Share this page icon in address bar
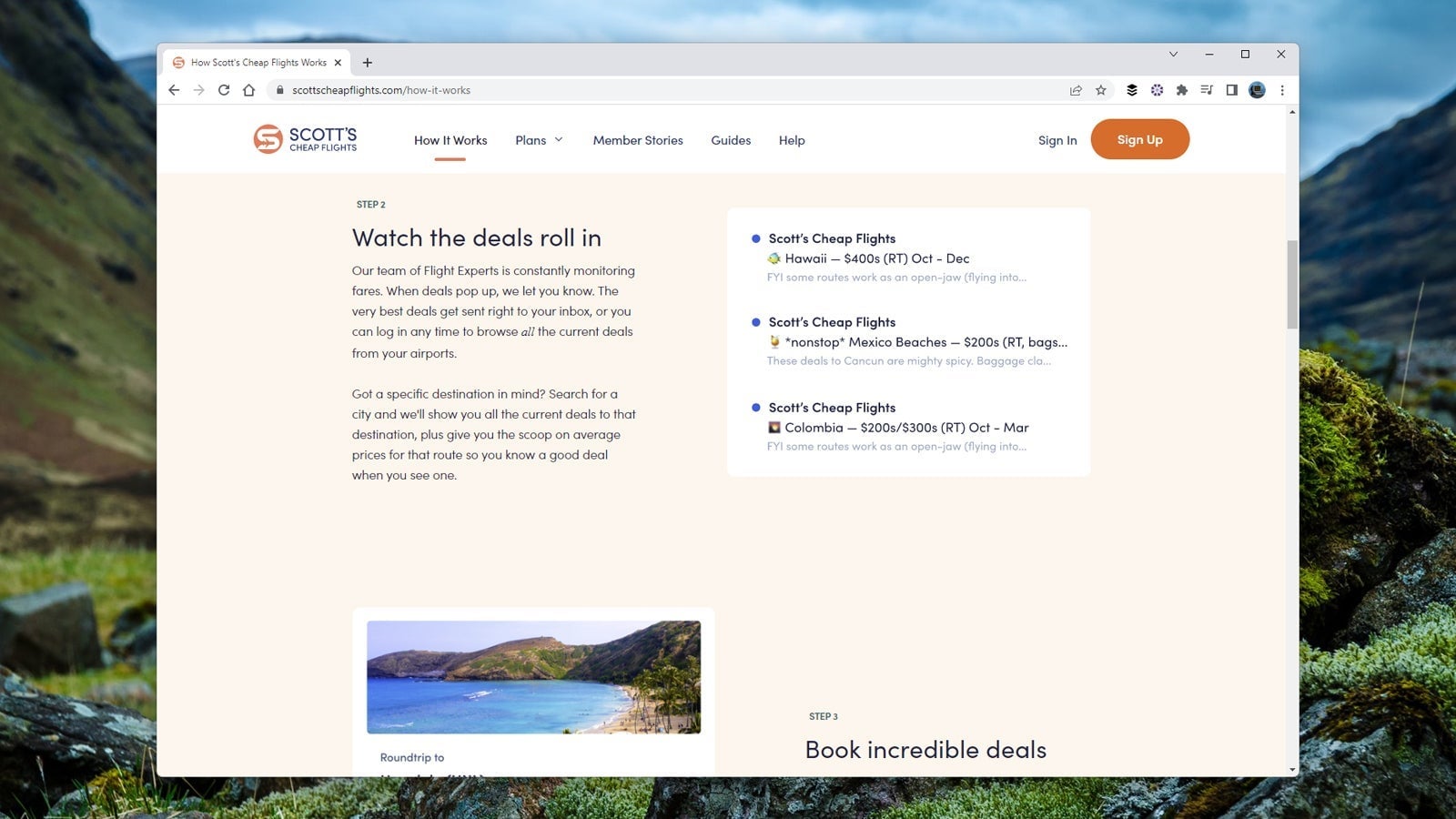Viewport: 1456px width, 819px height. pyautogui.click(x=1076, y=90)
